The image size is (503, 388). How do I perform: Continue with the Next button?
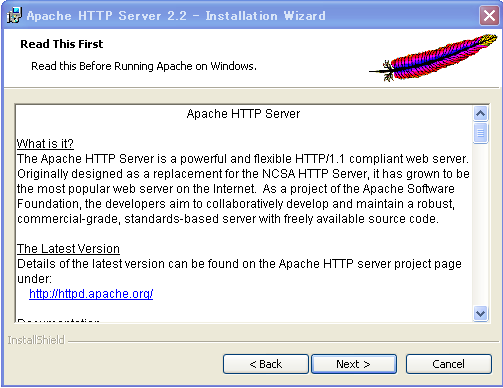pos(354,364)
